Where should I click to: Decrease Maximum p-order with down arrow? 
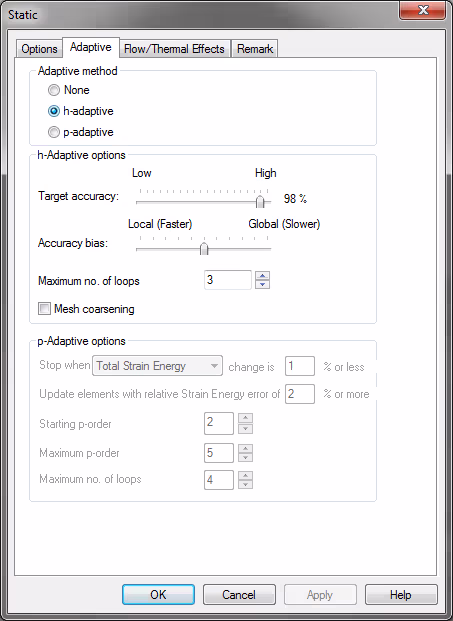point(246,457)
